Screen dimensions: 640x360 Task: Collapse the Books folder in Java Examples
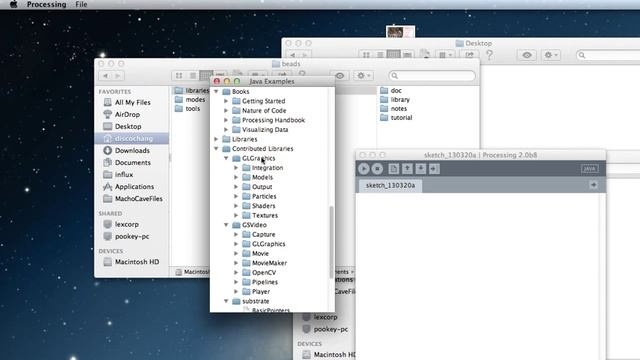tap(216, 91)
